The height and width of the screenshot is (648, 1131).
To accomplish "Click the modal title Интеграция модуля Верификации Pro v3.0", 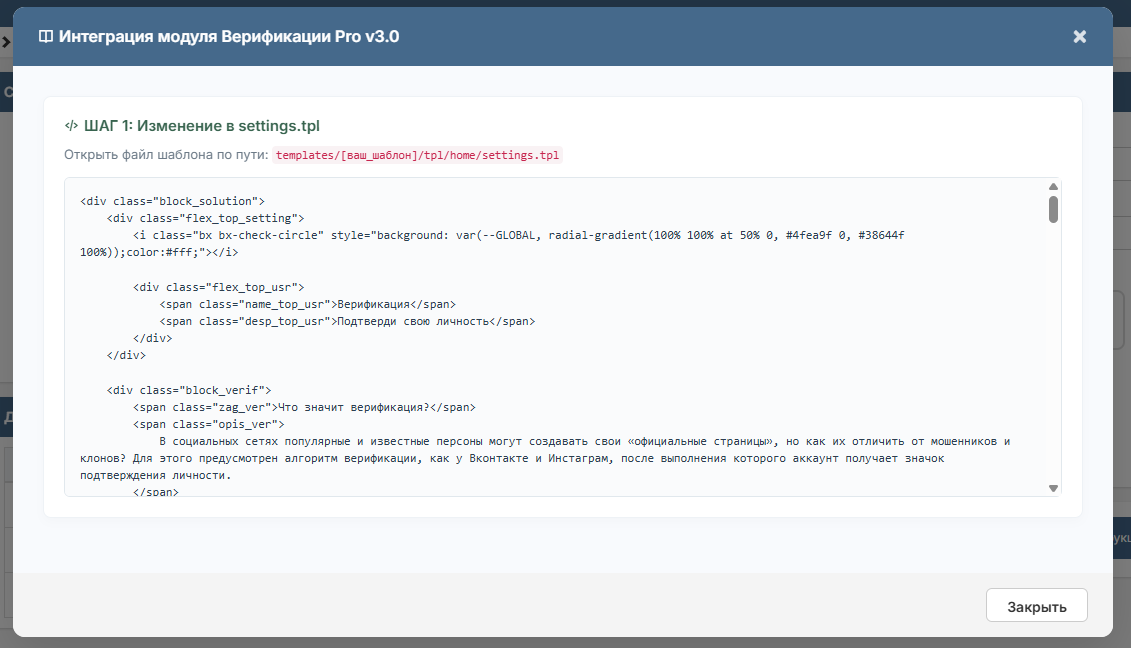I will click(229, 37).
